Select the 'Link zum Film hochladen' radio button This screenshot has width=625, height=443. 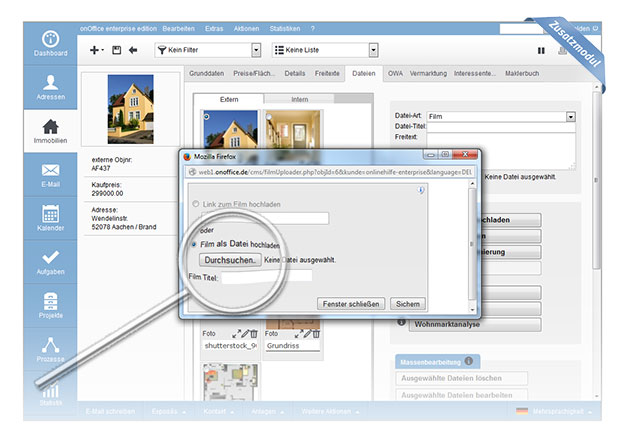point(196,204)
